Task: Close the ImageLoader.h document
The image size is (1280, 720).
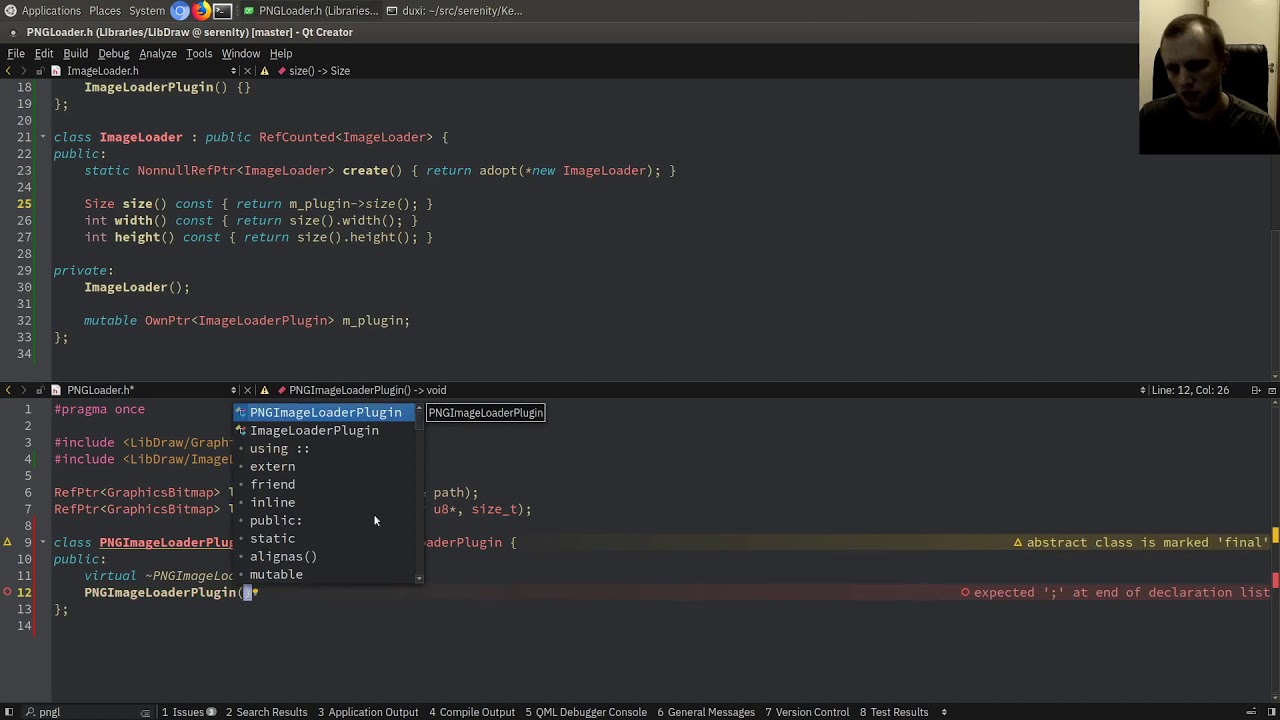Action: [248, 71]
